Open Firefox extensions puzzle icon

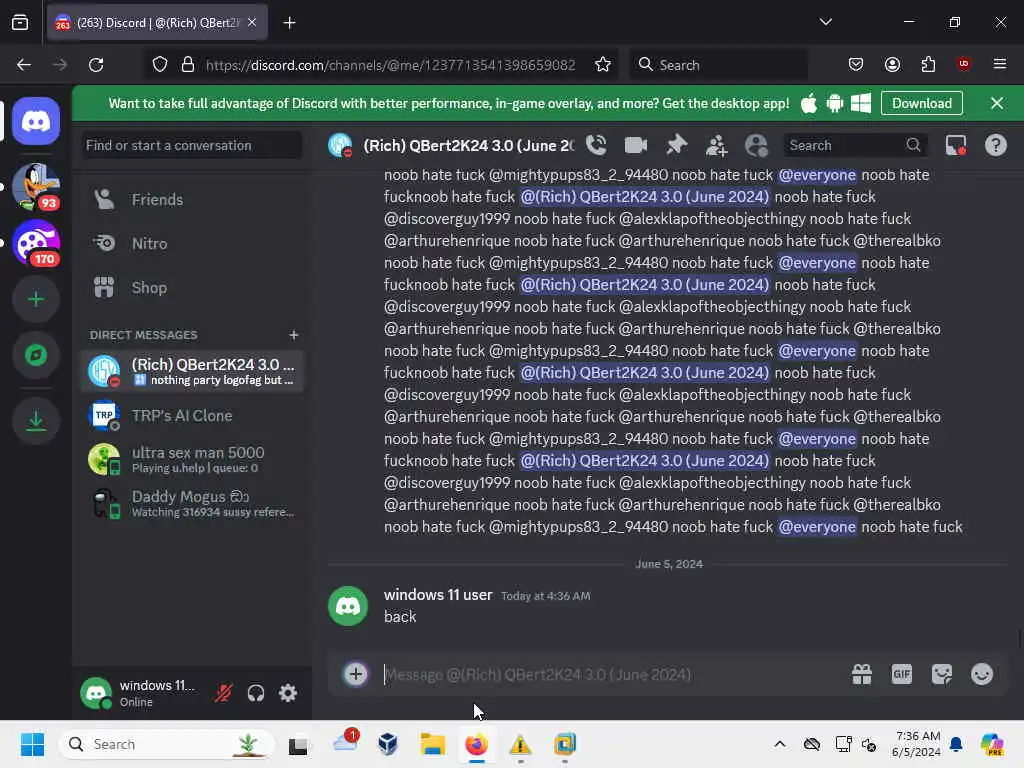point(928,64)
